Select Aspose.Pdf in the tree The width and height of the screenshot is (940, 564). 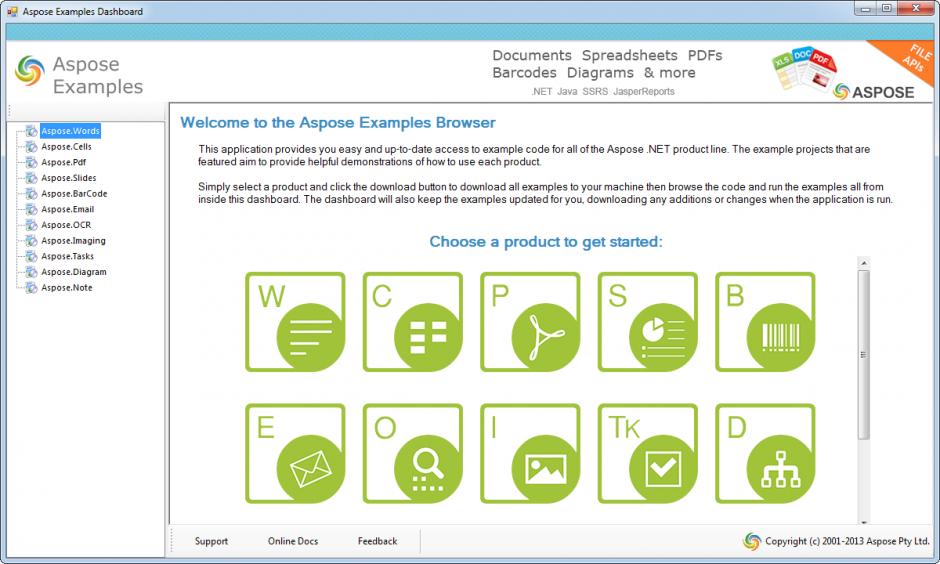click(x=64, y=162)
